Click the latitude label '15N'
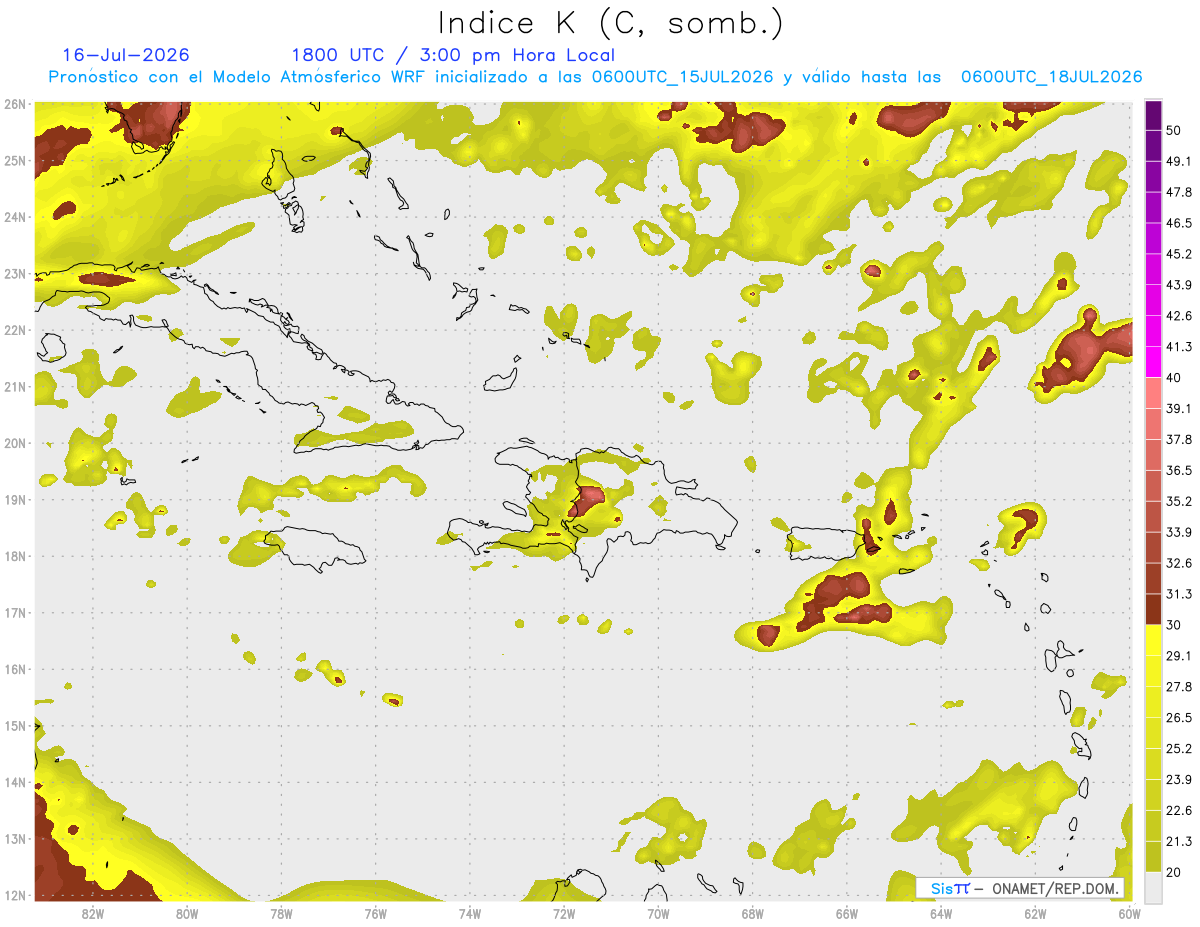 coord(15,726)
